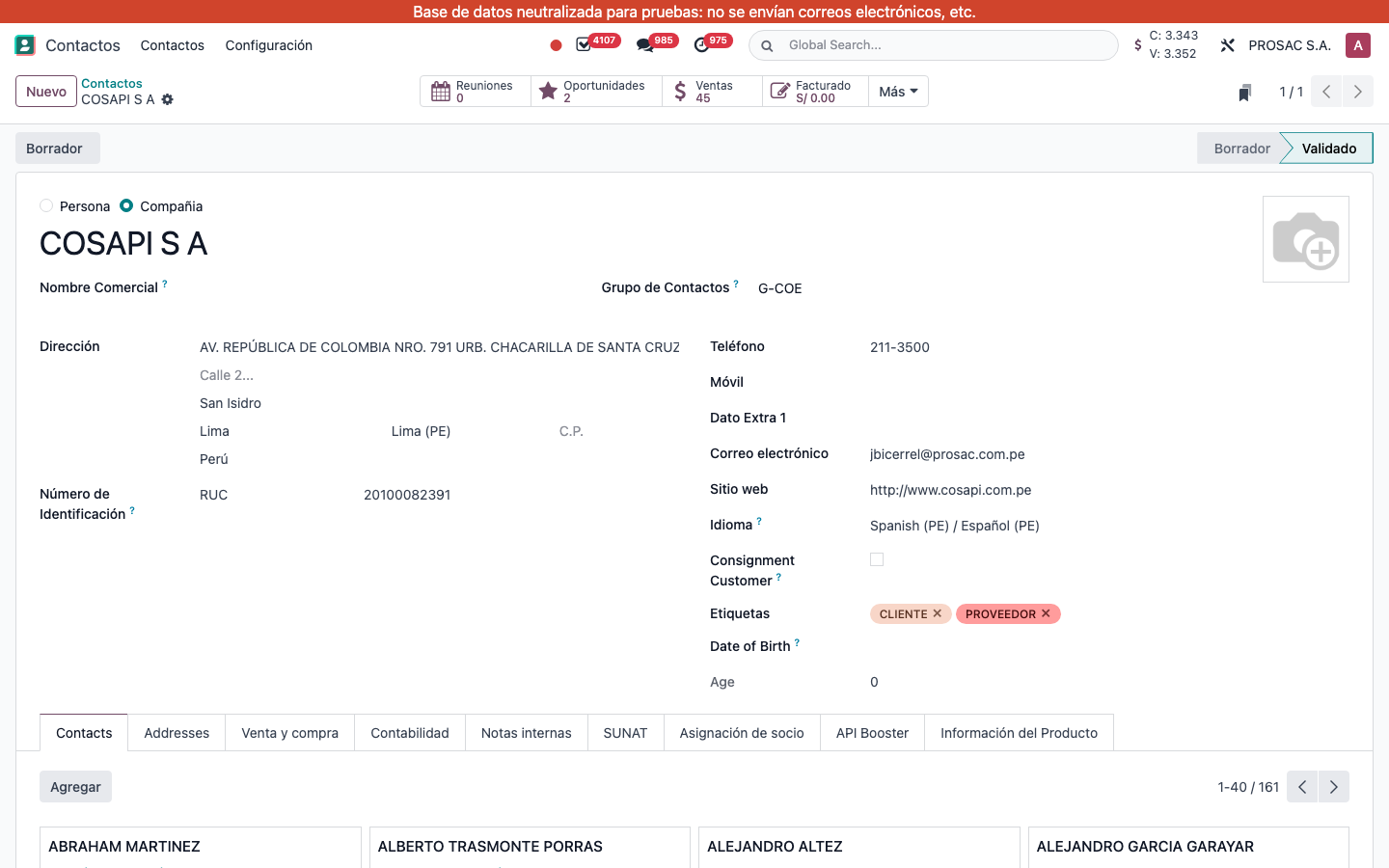
Task: Open ALBERTO TRASMONTE PORRAS contact card
Action: point(530,847)
